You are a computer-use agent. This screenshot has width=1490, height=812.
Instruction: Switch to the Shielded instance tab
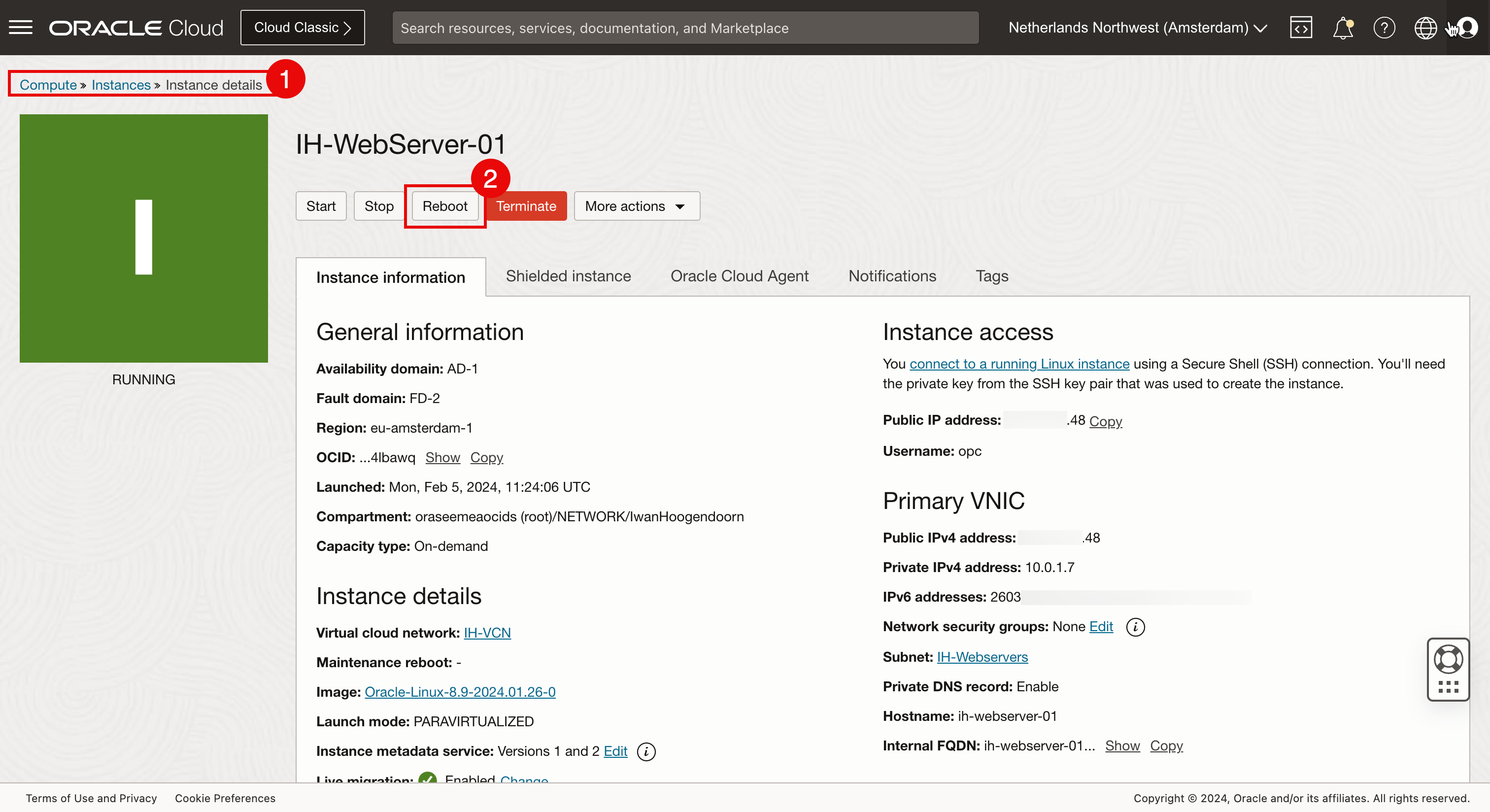[568, 276]
